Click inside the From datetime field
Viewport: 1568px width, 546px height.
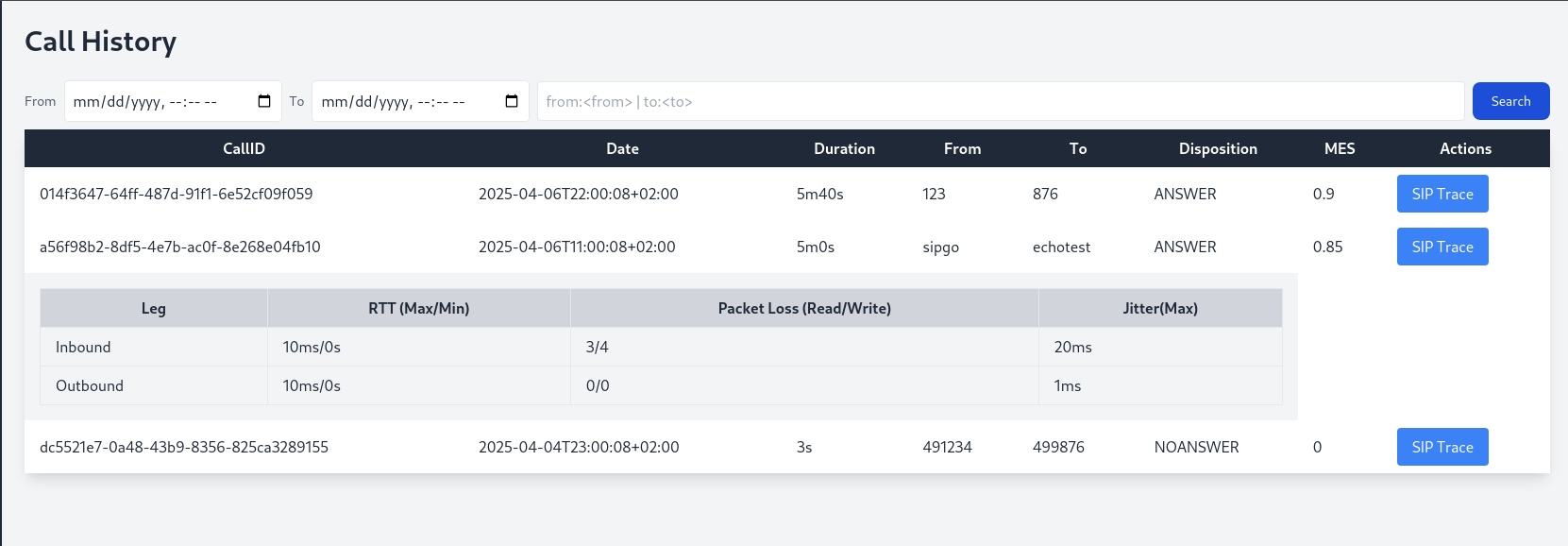pyautogui.click(x=151, y=101)
